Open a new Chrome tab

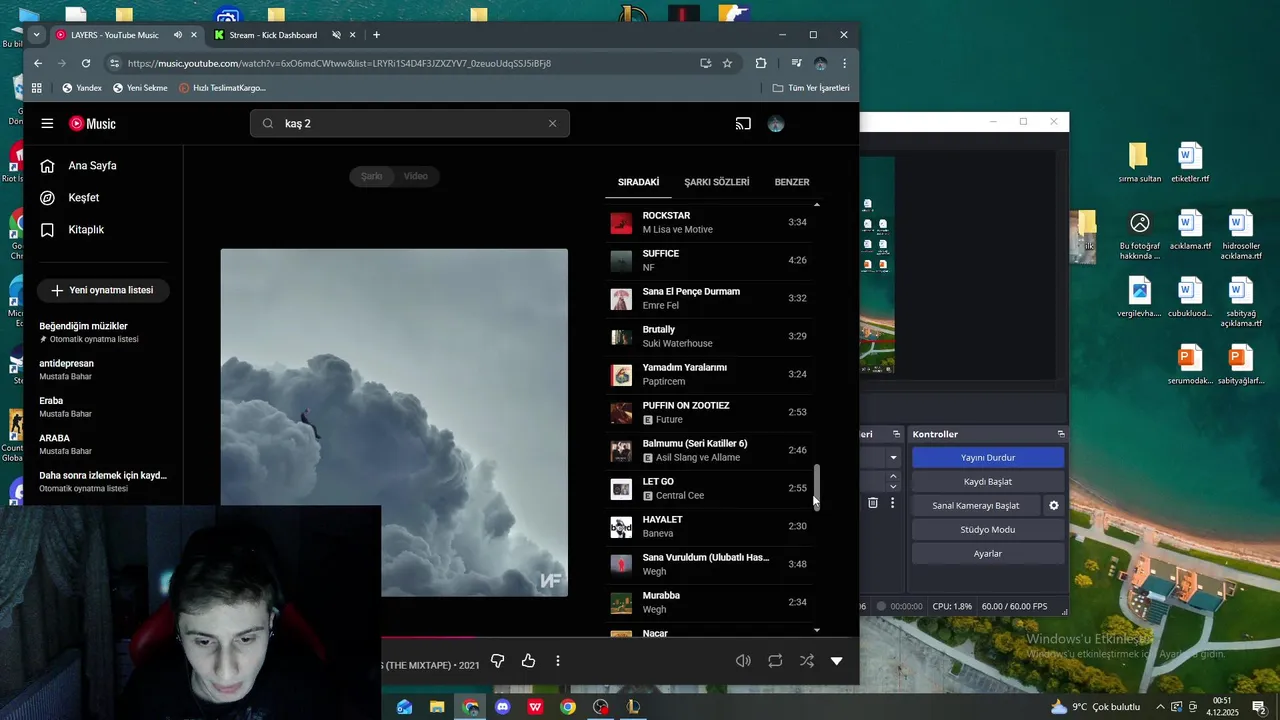(376, 35)
